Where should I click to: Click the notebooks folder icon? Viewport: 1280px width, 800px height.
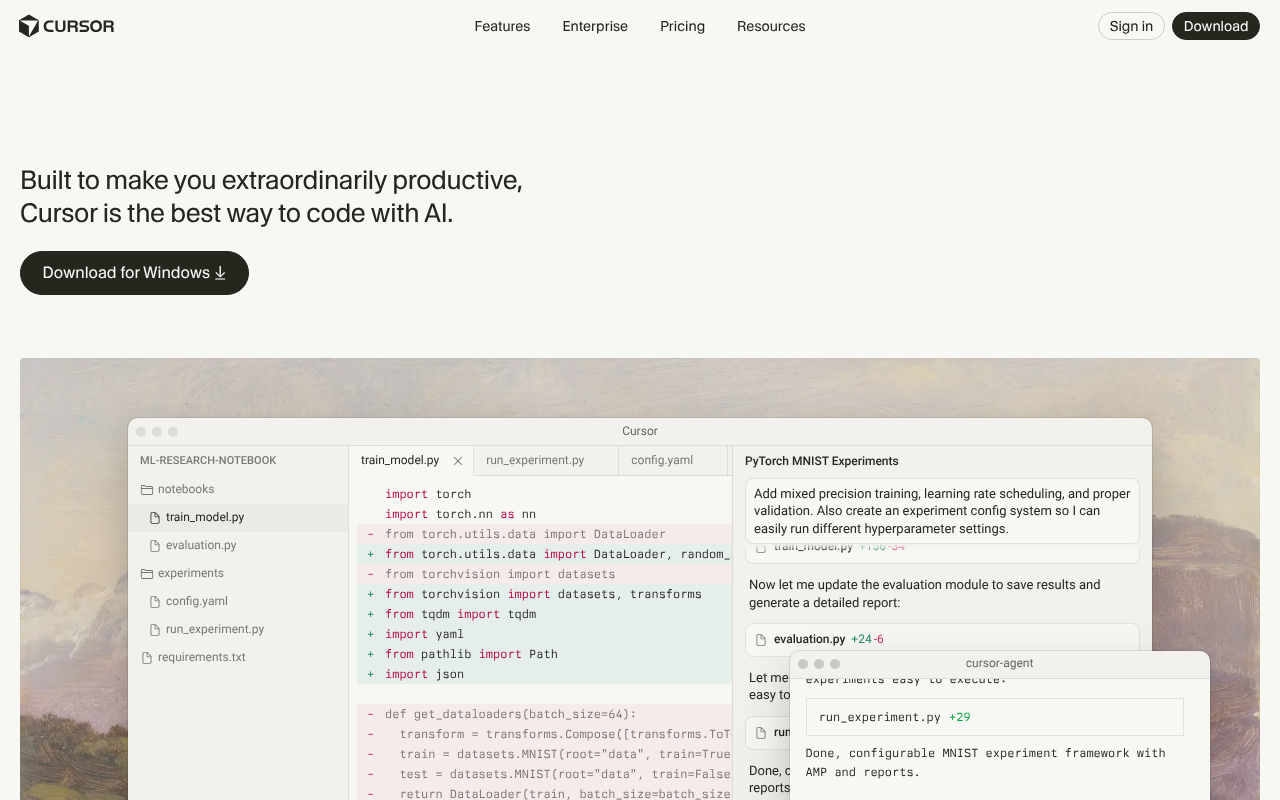click(x=147, y=490)
